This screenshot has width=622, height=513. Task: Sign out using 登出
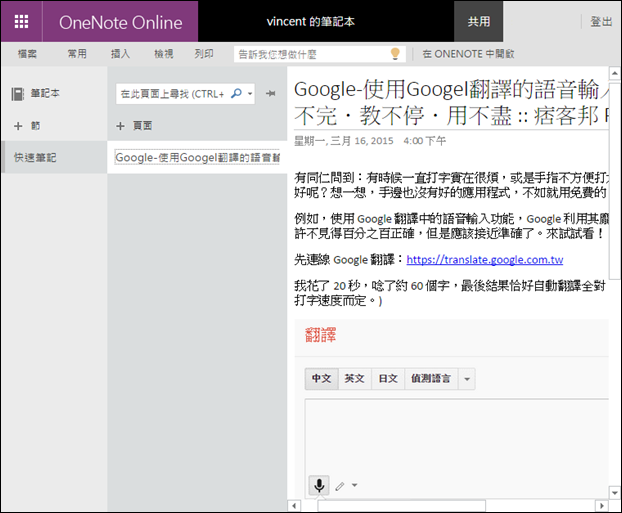point(601,21)
